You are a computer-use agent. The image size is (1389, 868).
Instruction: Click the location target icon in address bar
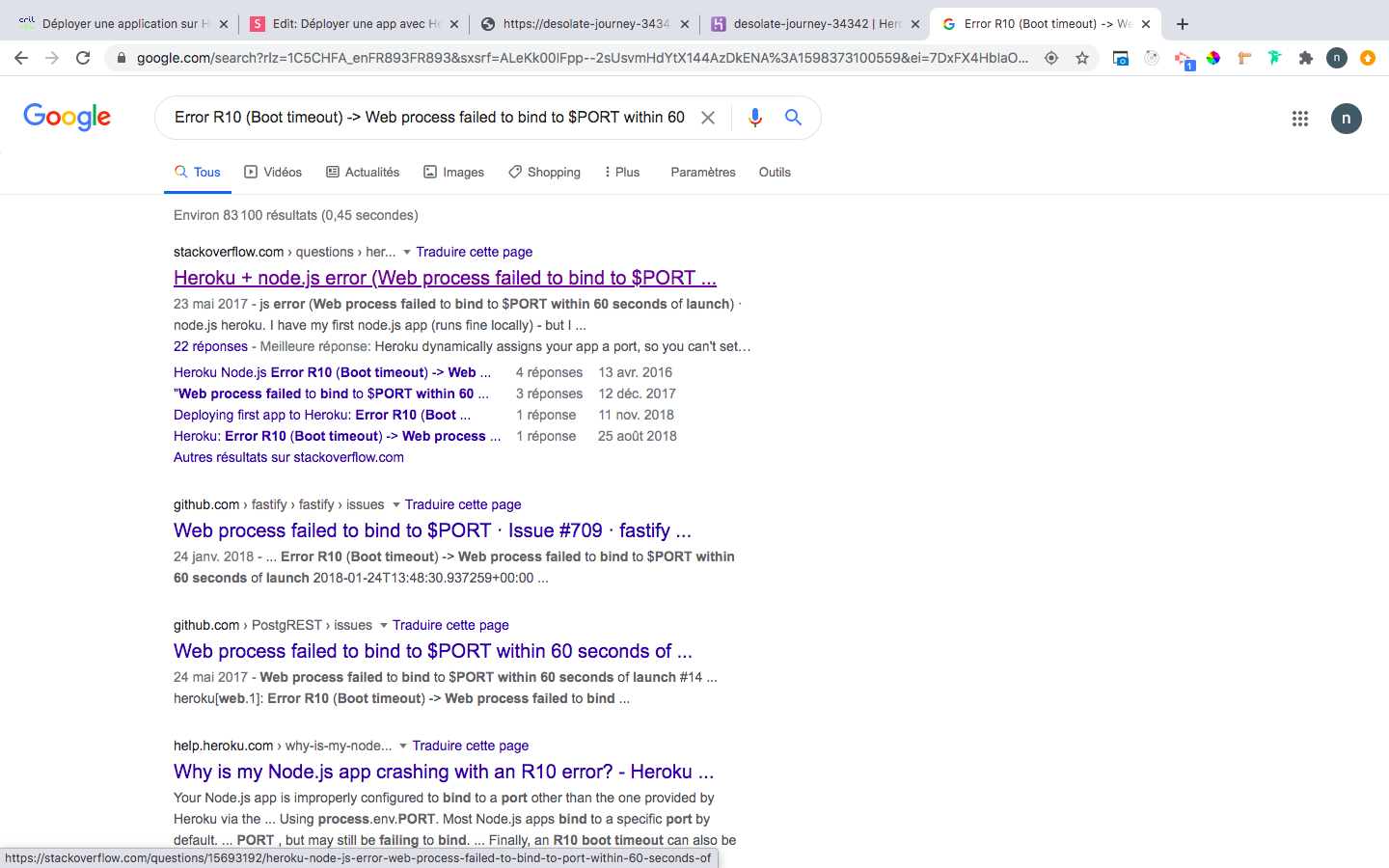1051,58
